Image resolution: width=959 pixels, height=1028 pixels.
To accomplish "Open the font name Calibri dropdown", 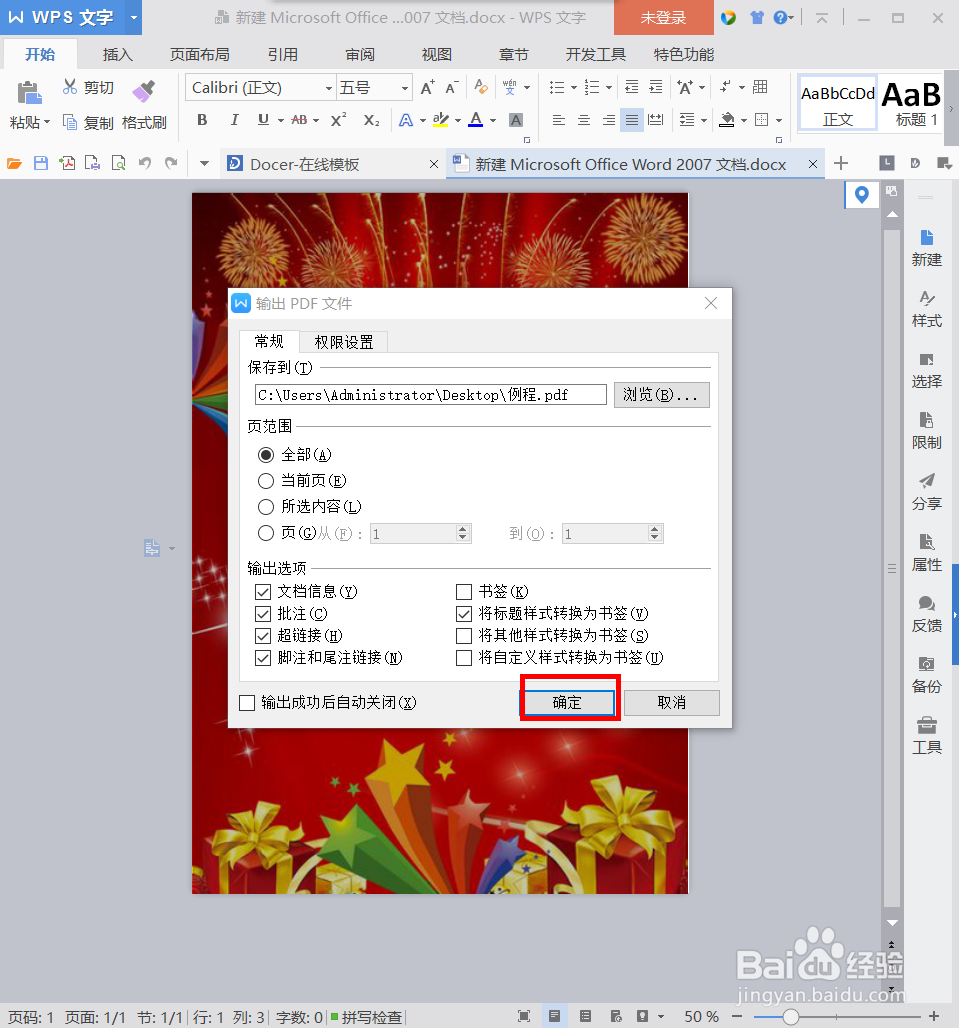I will click(x=329, y=88).
